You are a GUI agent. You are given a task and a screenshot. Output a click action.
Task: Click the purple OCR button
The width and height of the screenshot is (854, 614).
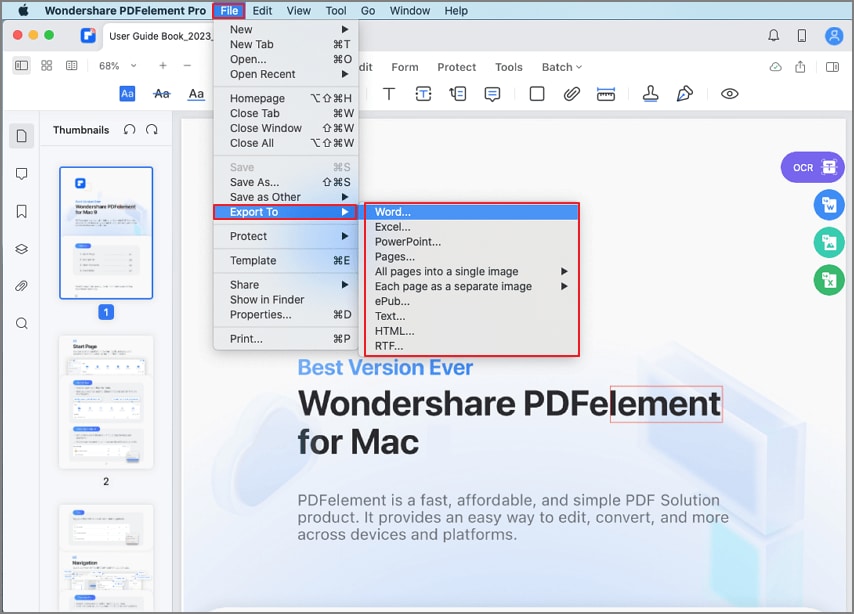point(813,167)
